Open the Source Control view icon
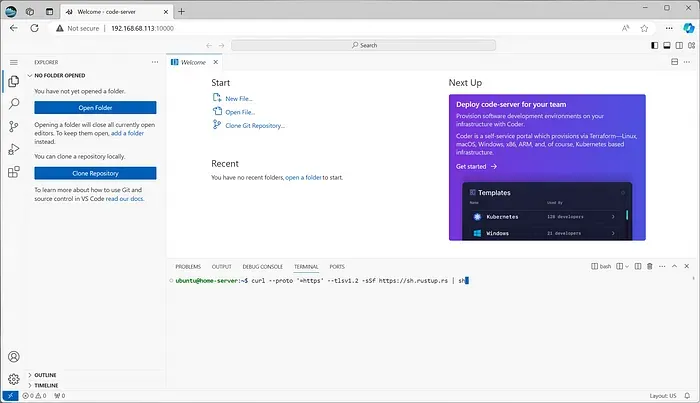 coord(14,127)
